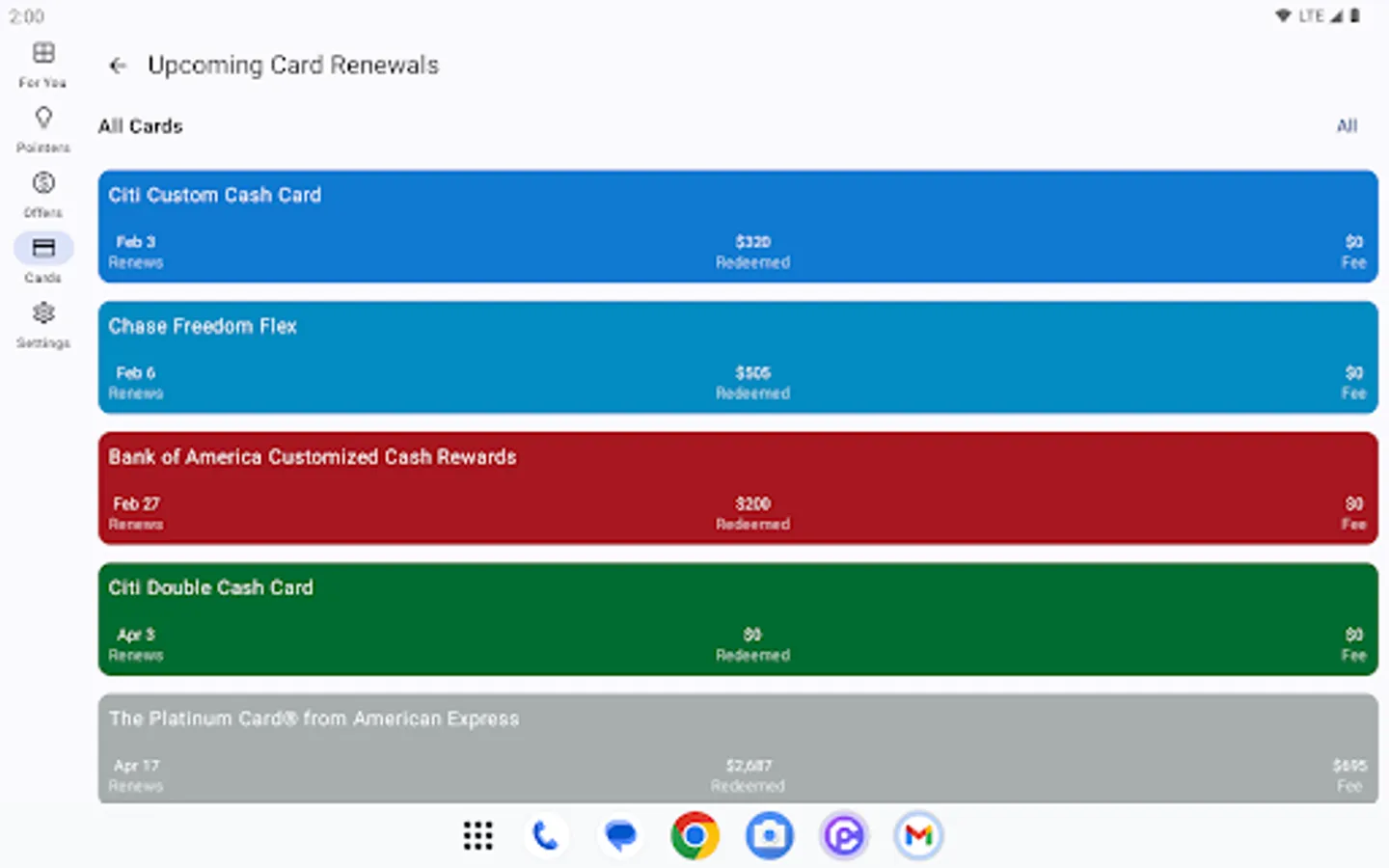Viewport: 1389px width, 868px height.
Task: Tap the $695 fee amount
Action: pos(1349,766)
